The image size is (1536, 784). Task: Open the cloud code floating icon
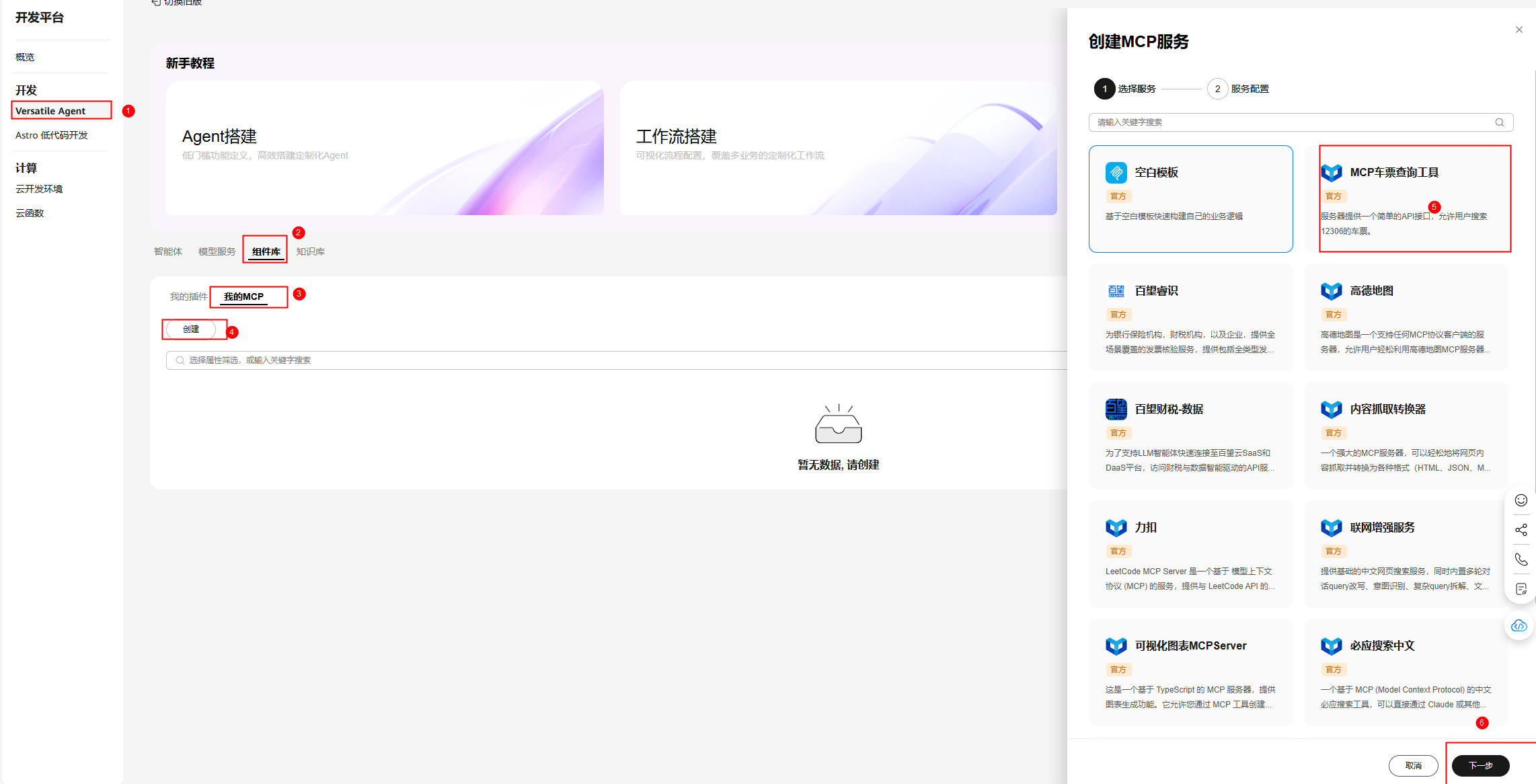(1519, 626)
